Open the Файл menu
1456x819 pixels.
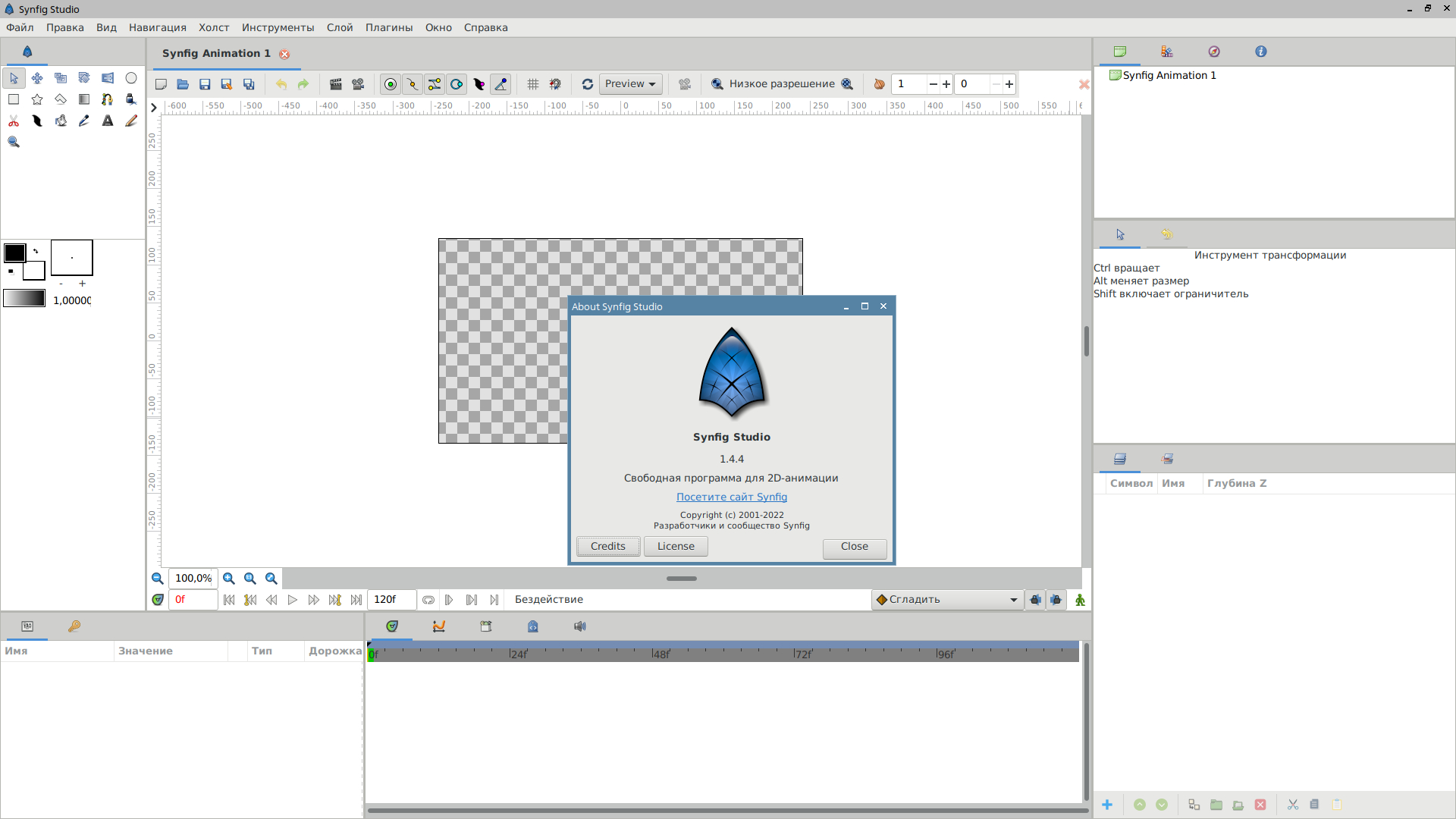pos(20,27)
